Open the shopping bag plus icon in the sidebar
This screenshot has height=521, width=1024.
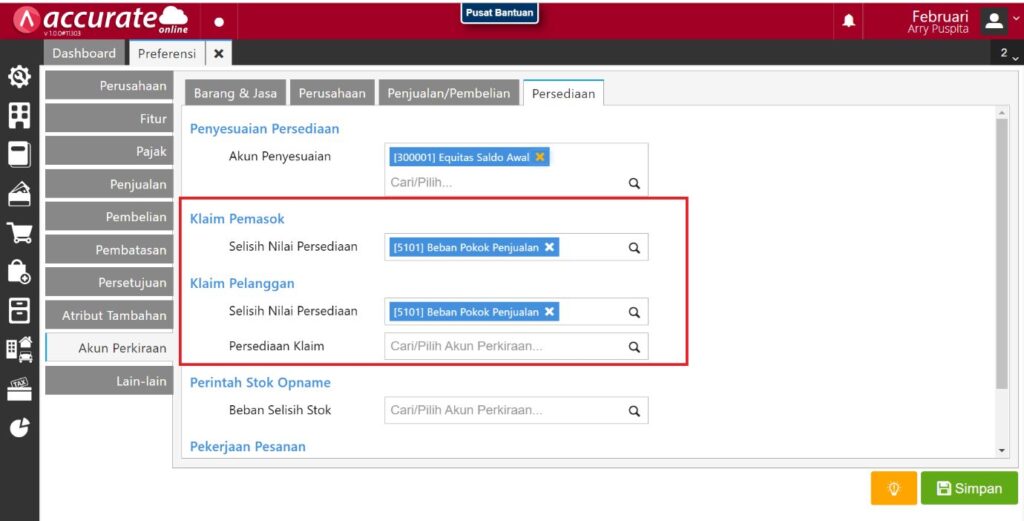pos(19,272)
